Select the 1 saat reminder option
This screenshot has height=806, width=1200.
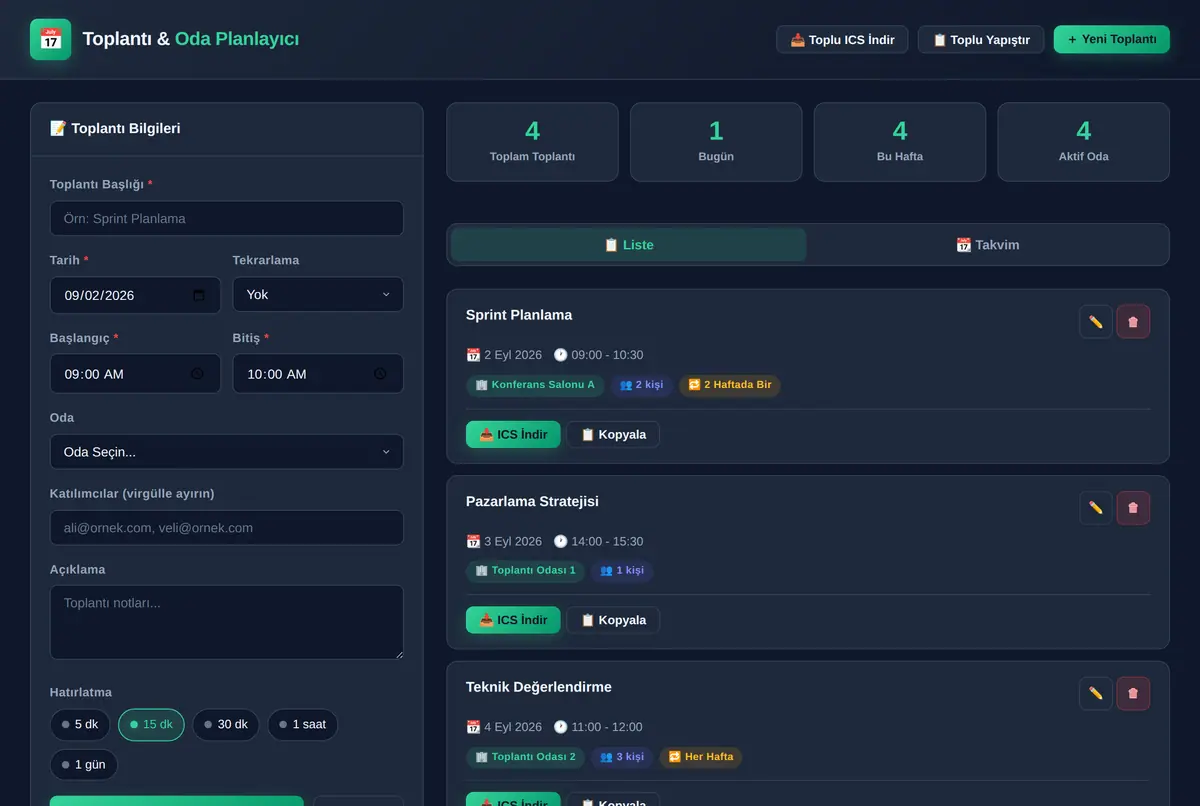[302, 725]
